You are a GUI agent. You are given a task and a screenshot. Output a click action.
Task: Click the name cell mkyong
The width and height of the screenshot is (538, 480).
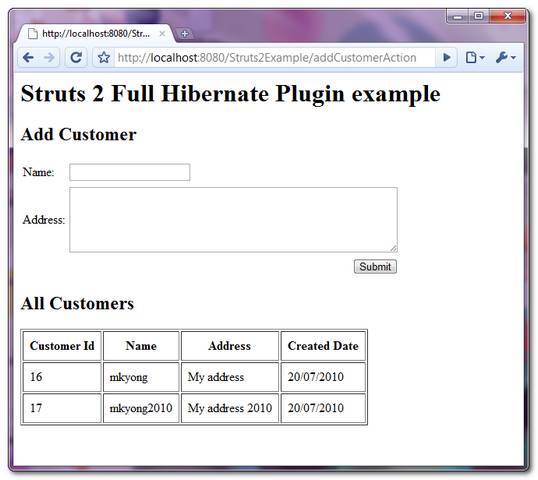141,377
